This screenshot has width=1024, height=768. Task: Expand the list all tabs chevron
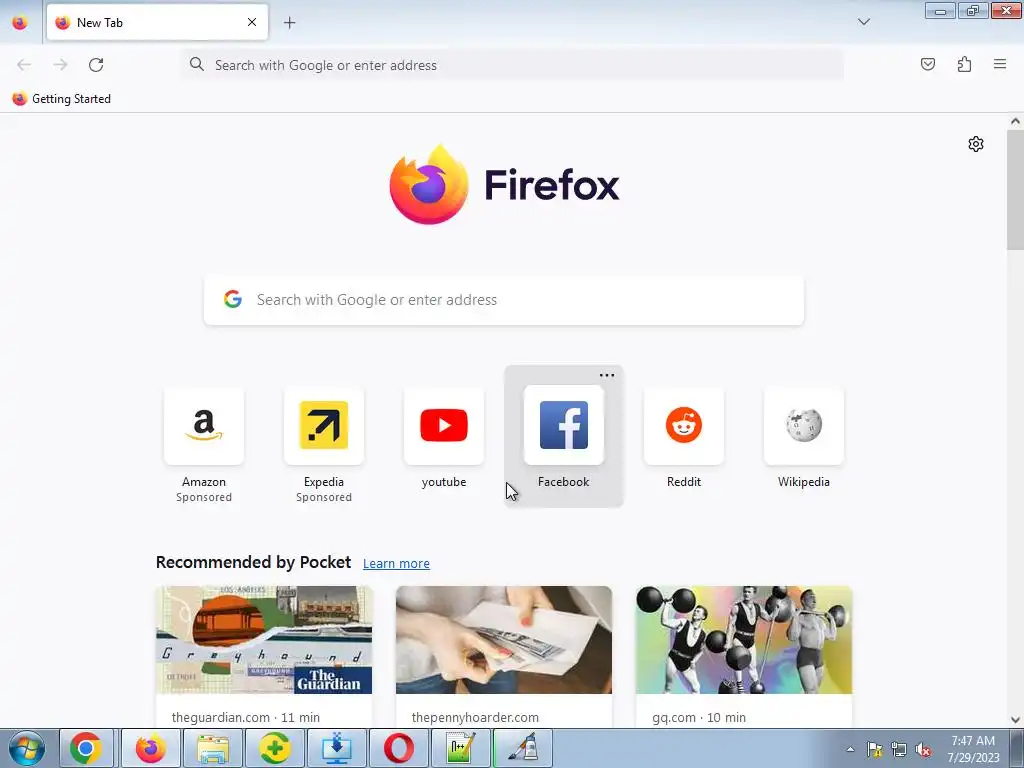[863, 22]
